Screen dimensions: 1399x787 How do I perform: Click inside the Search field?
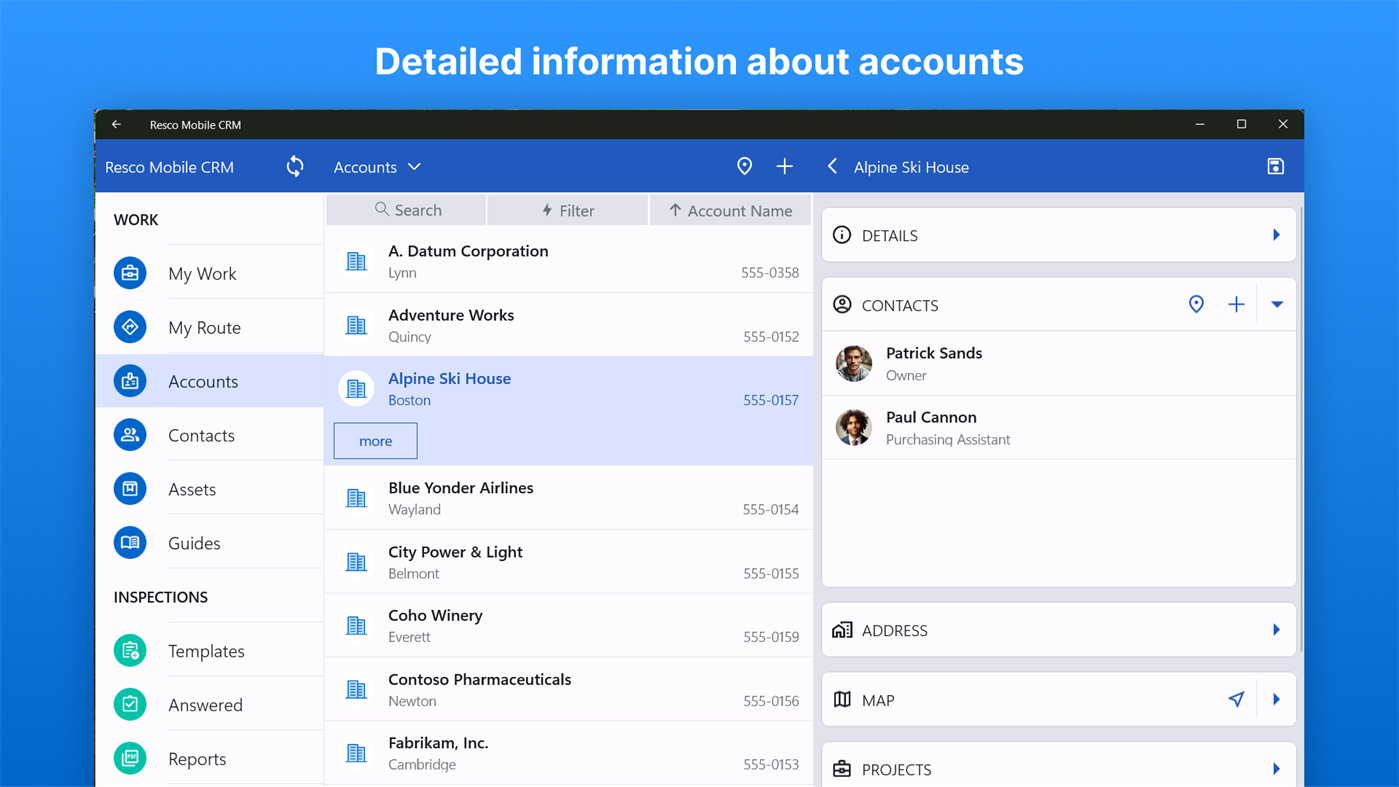pos(406,210)
